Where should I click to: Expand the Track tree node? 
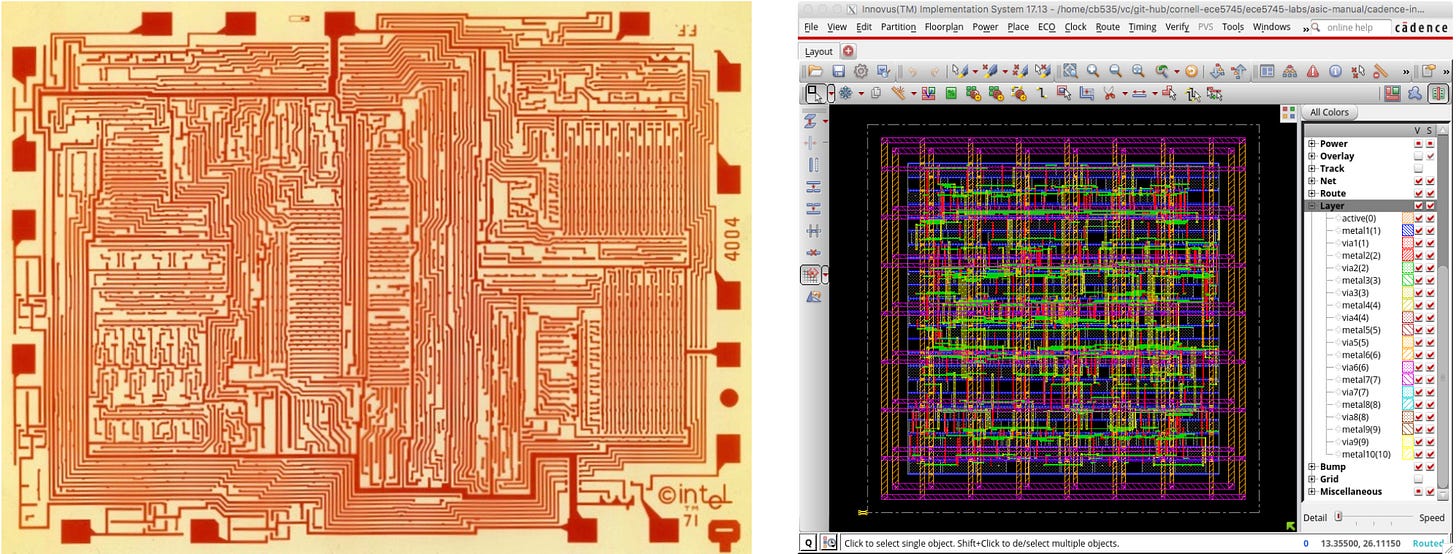tap(1312, 169)
